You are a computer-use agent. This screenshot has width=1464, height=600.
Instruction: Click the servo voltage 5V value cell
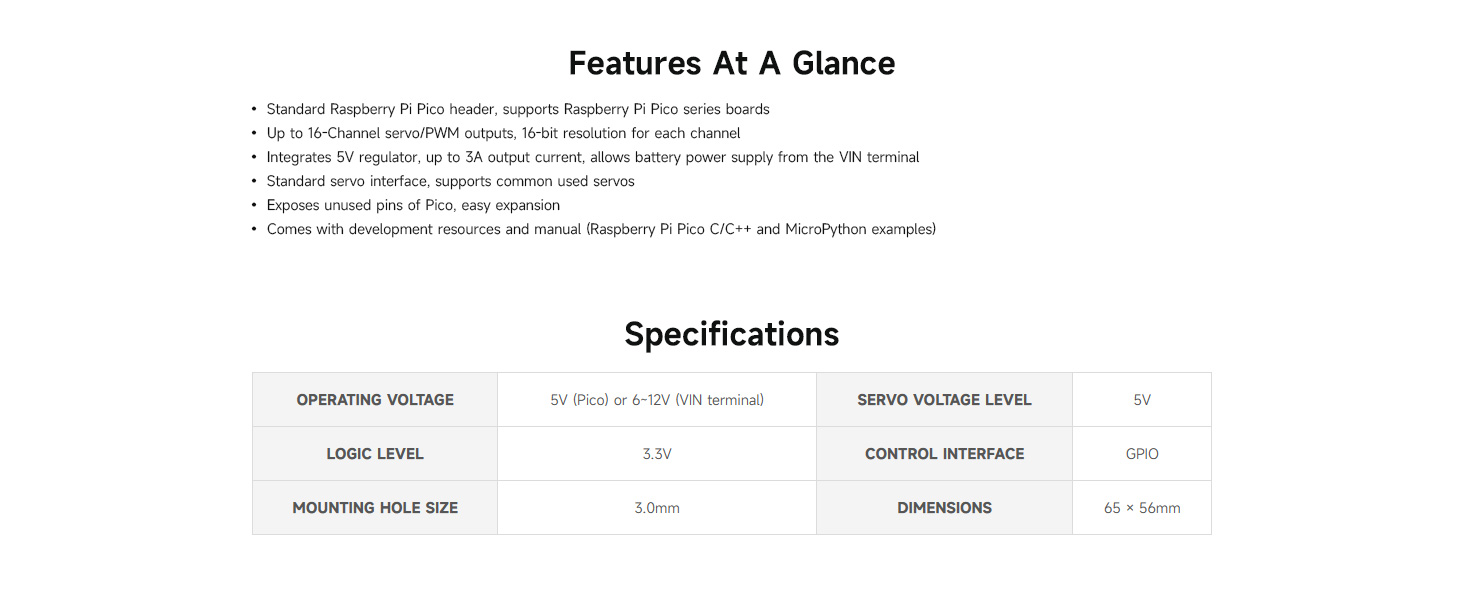coord(1141,400)
